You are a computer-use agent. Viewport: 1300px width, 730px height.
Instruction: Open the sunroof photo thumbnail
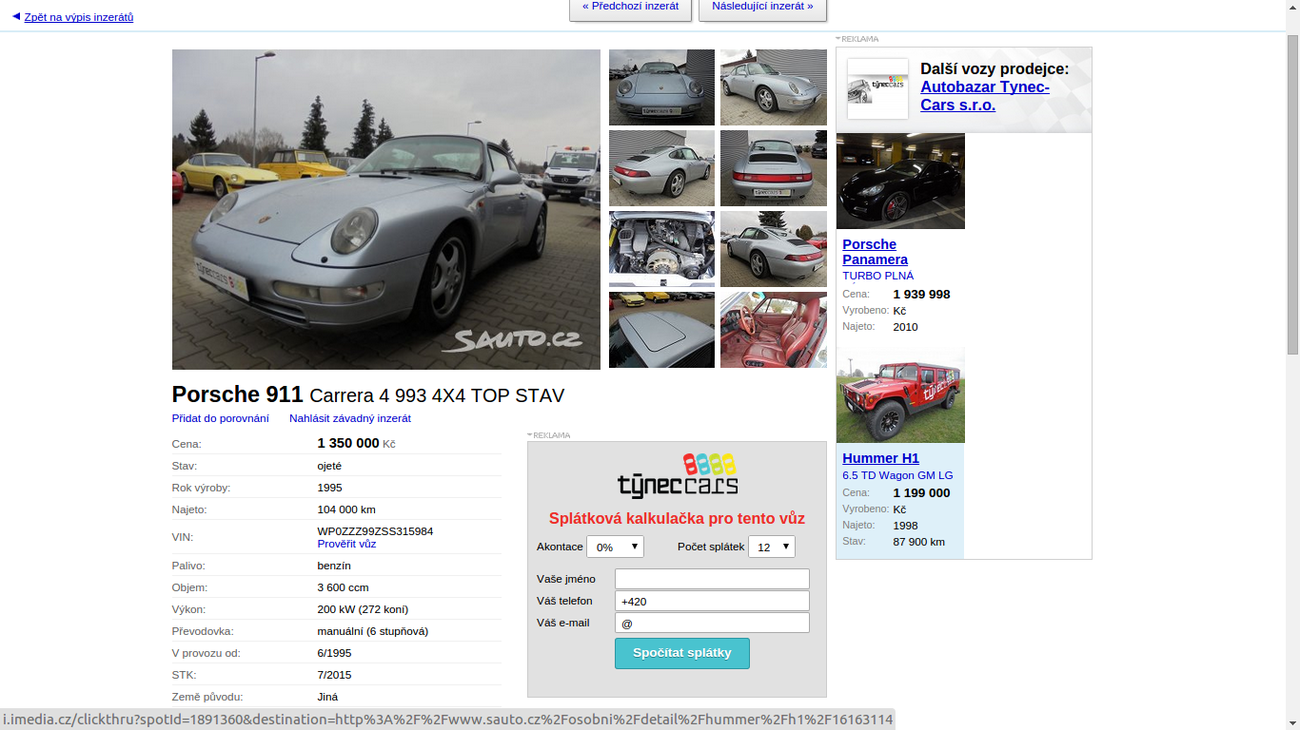pos(661,330)
